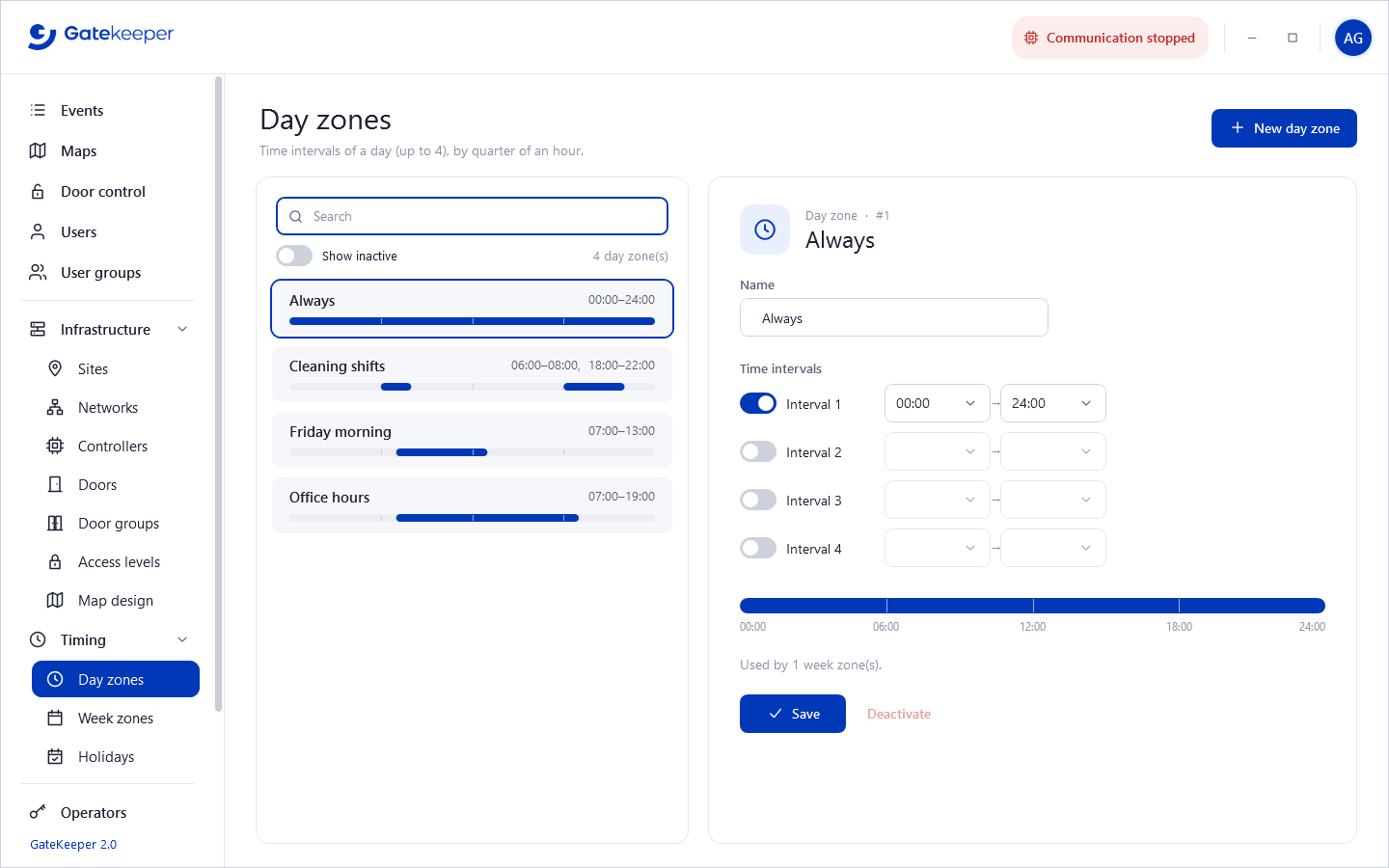The height and width of the screenshot is (868, 1389).
Task: Open the AG user avatar
Action: point(1353,38)
